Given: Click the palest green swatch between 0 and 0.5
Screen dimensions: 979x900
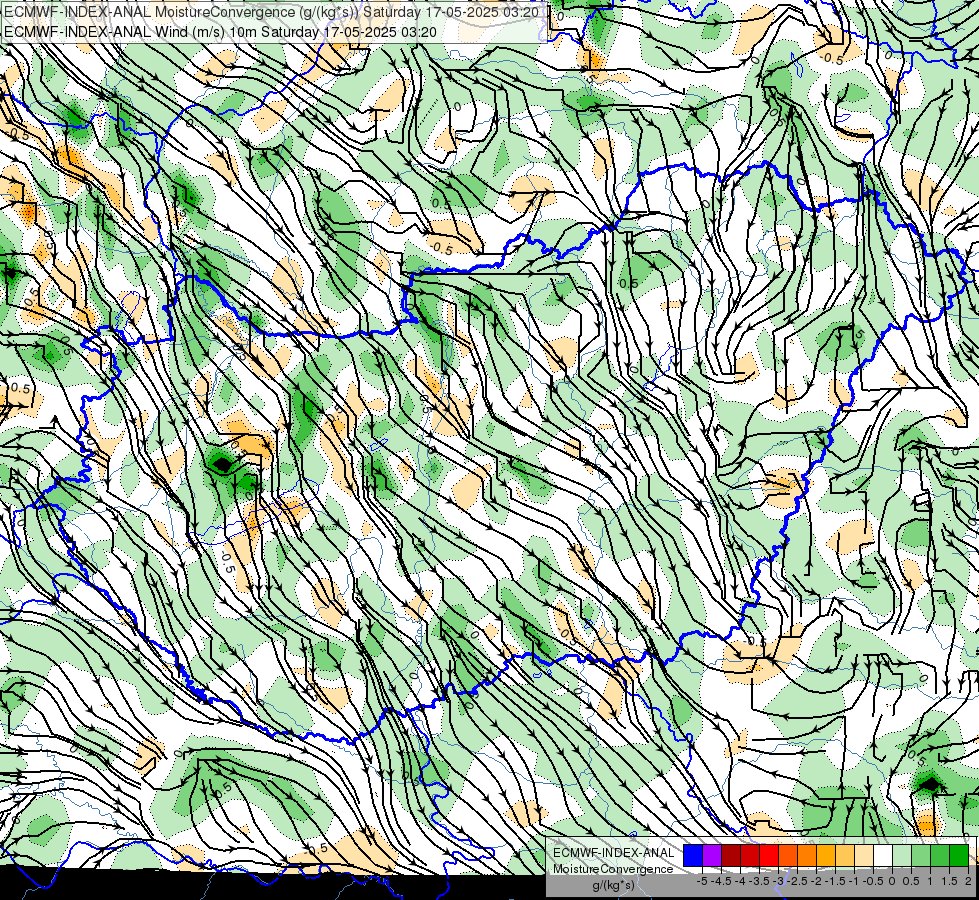Looking at the screenshot, I should 902,855.
